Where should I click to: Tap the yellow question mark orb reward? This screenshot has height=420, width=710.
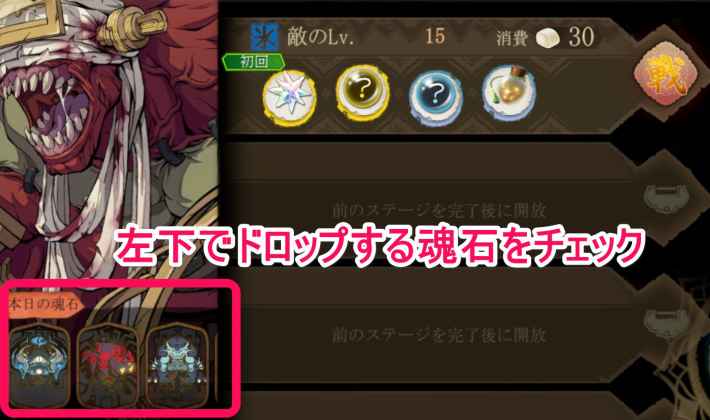click(363, 95)
